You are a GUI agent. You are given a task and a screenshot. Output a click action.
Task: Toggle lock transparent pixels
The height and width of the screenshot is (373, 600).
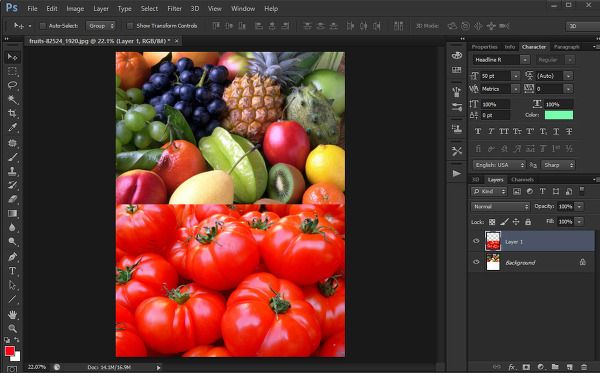pyautogui.click(x=492, y=222)
